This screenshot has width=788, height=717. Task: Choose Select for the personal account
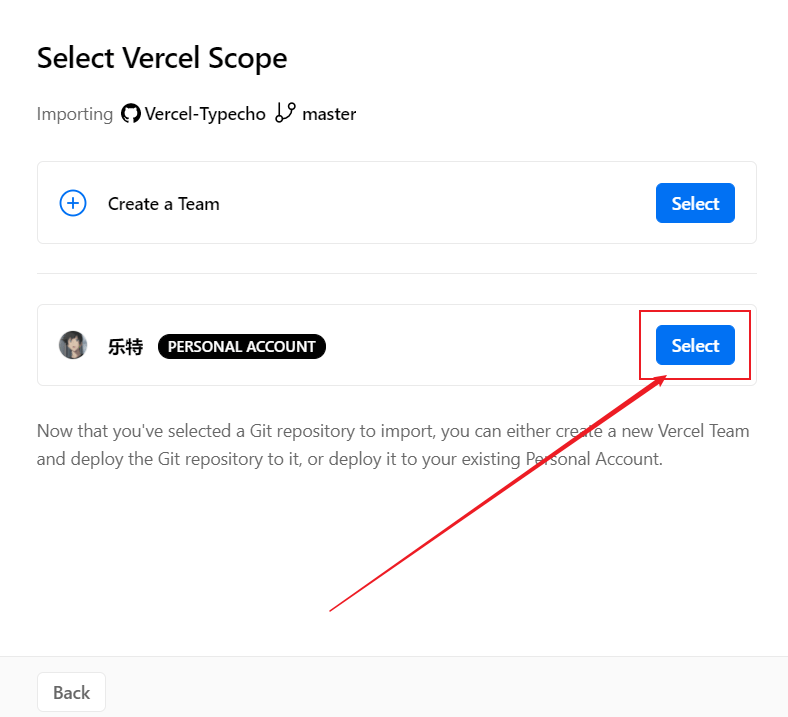(x=695, y=346)
